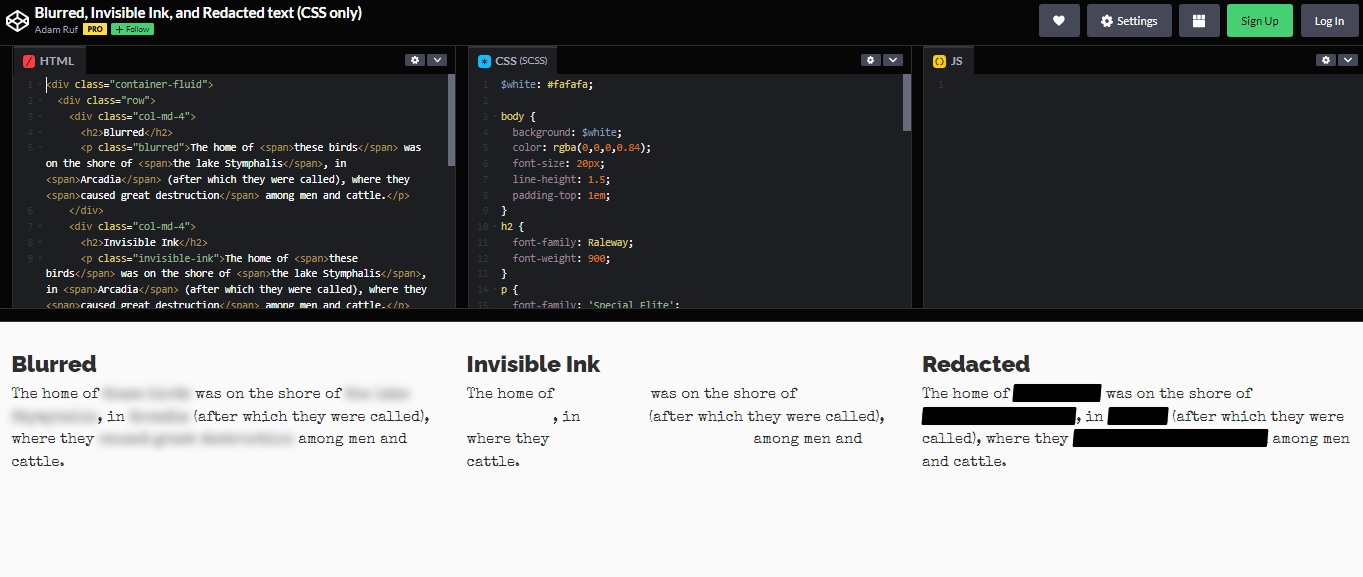
Task: Follow the author Adam Ruf
Action: (x=131, y=29)
